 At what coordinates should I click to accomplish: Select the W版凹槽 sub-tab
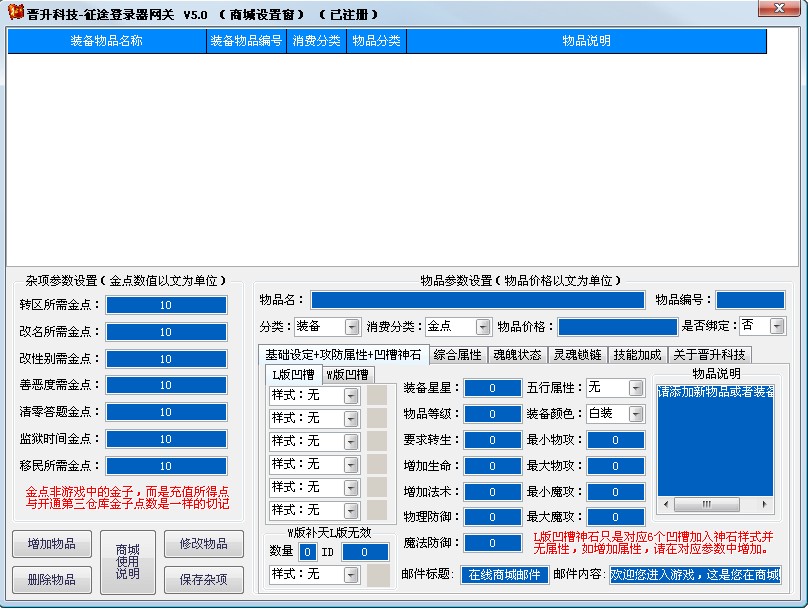[346, 375]
